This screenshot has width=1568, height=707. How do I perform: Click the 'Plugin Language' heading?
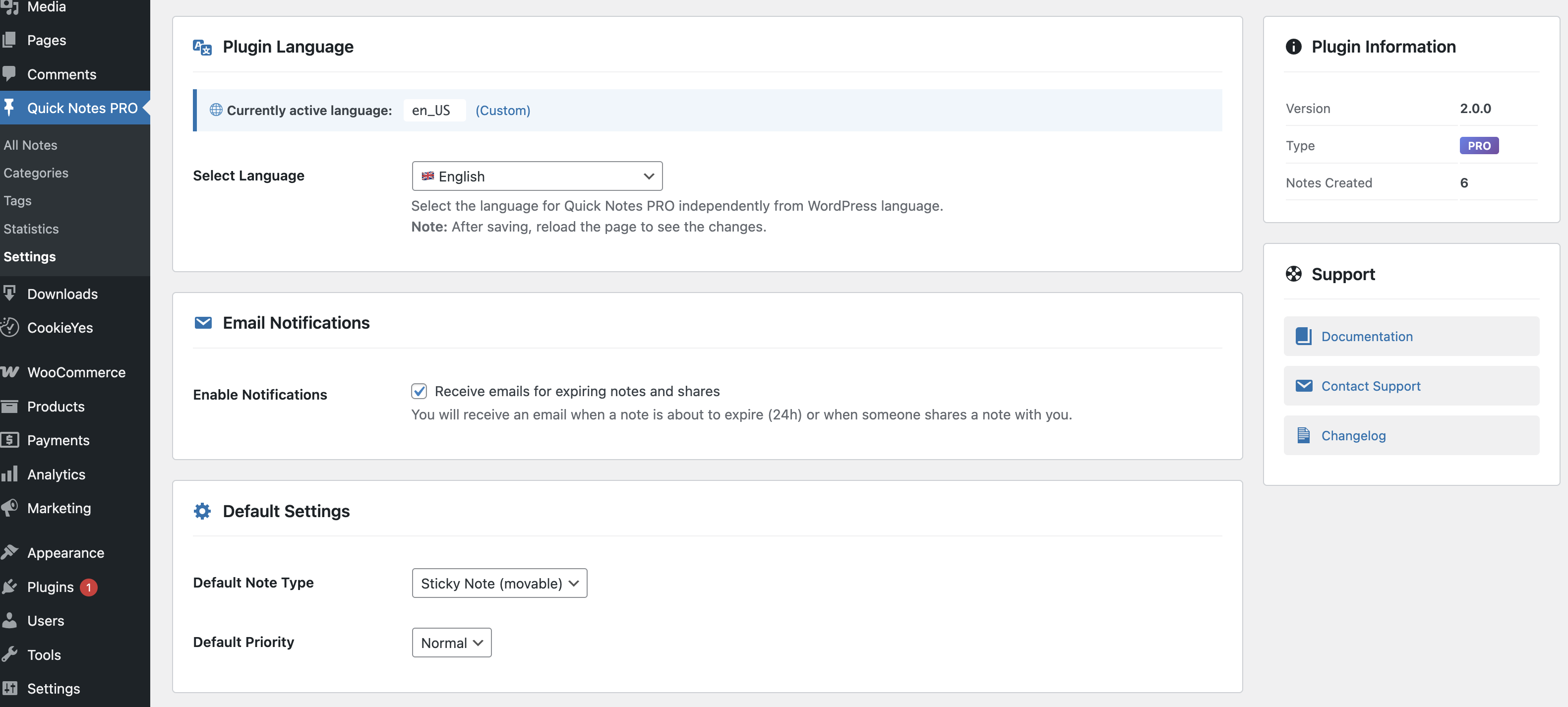point(288,47)
